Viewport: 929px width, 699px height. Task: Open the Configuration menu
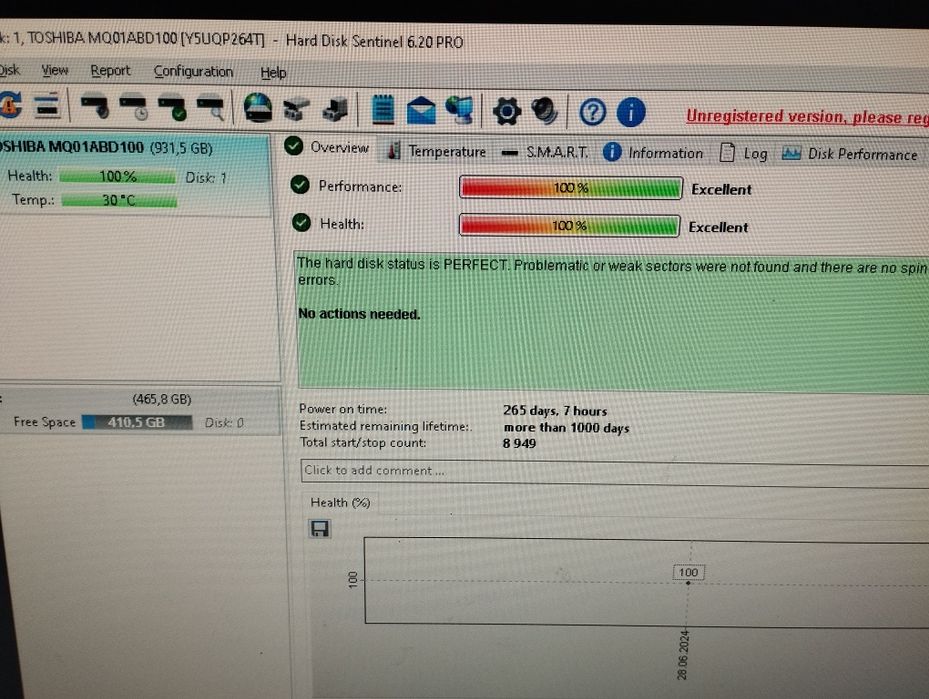pyautogui.click(x=193, y=72)
